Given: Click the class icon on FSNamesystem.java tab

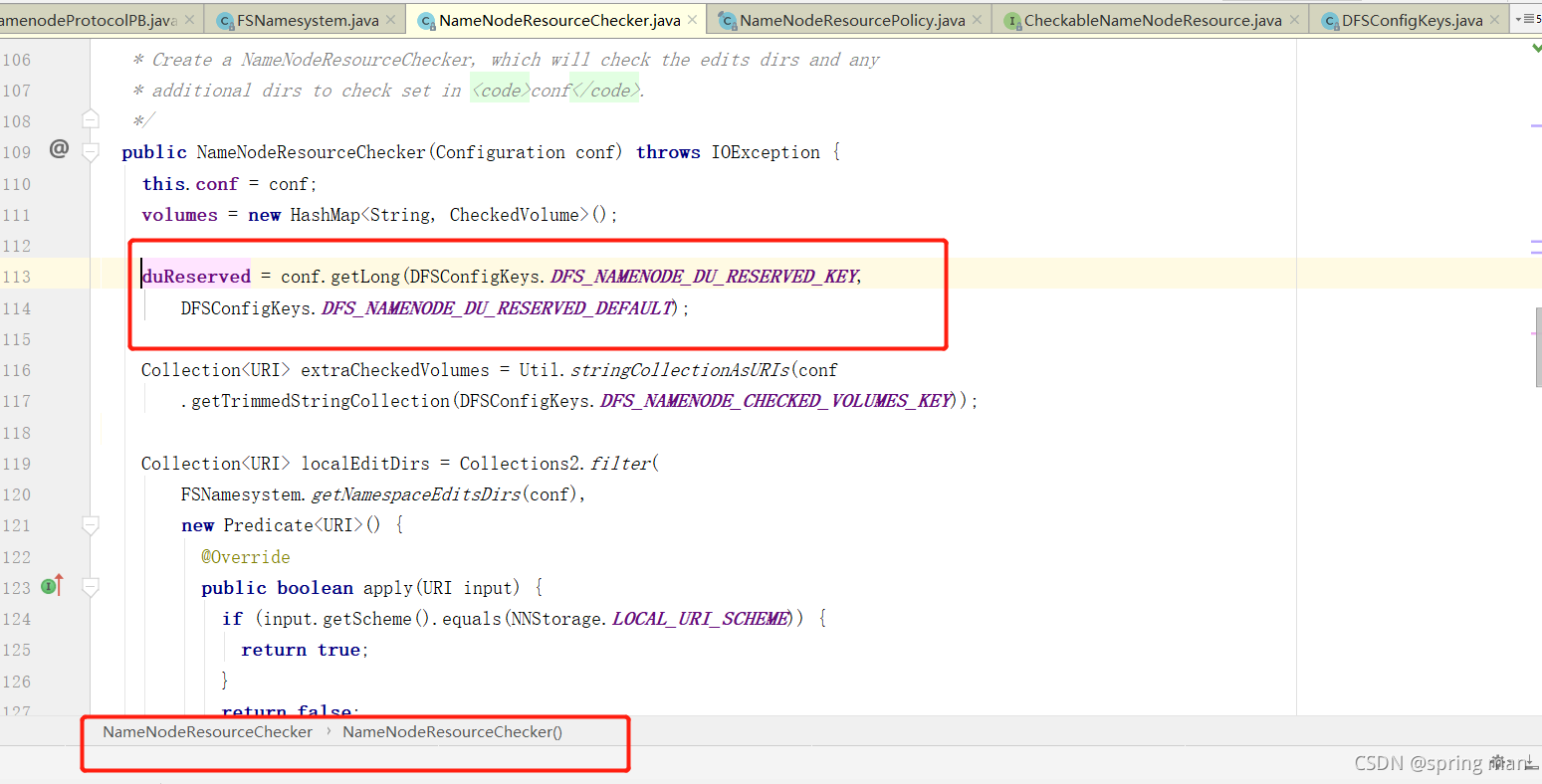Looking at the screenshot, I should tap(225, 21).
